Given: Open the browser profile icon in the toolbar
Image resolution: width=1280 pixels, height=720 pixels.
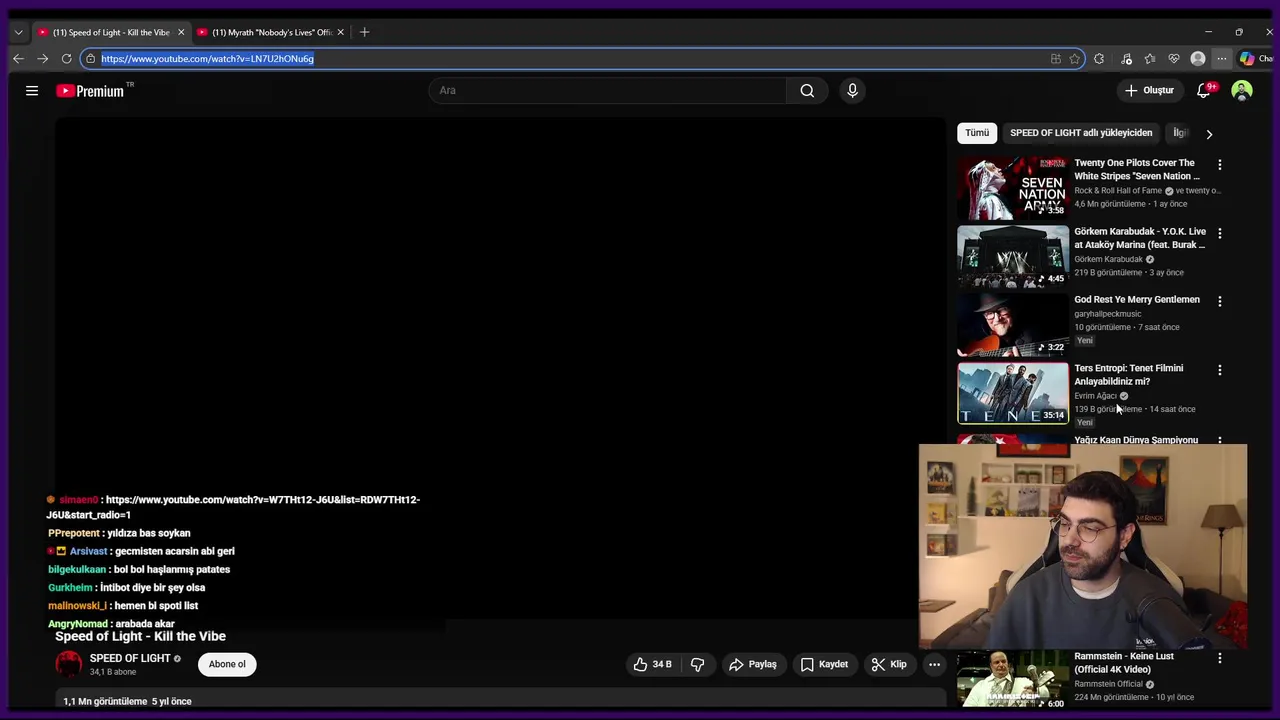Looking at the screenshot, I should pos(1198,59).
